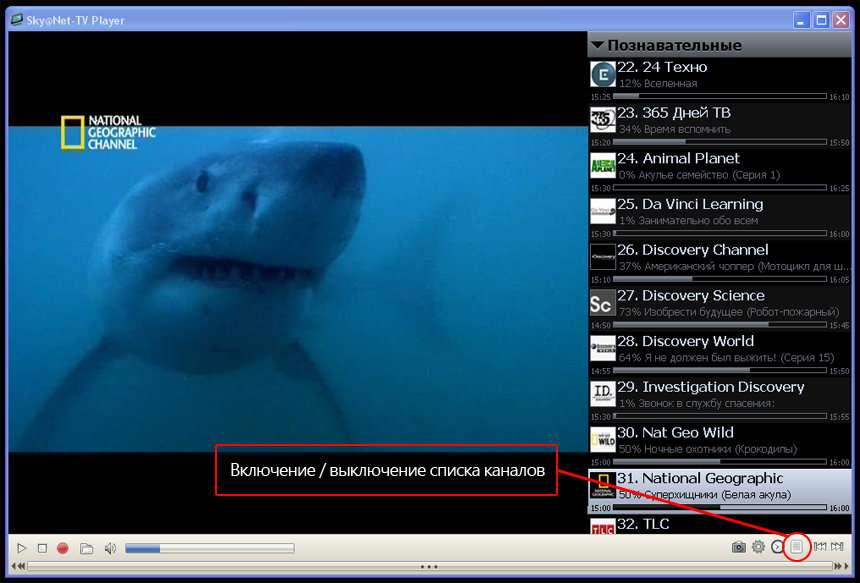This screenshot has height=583, width=860.
Task: Click program "50% Суперхищники (Белая акула)"
Action: 705,495
